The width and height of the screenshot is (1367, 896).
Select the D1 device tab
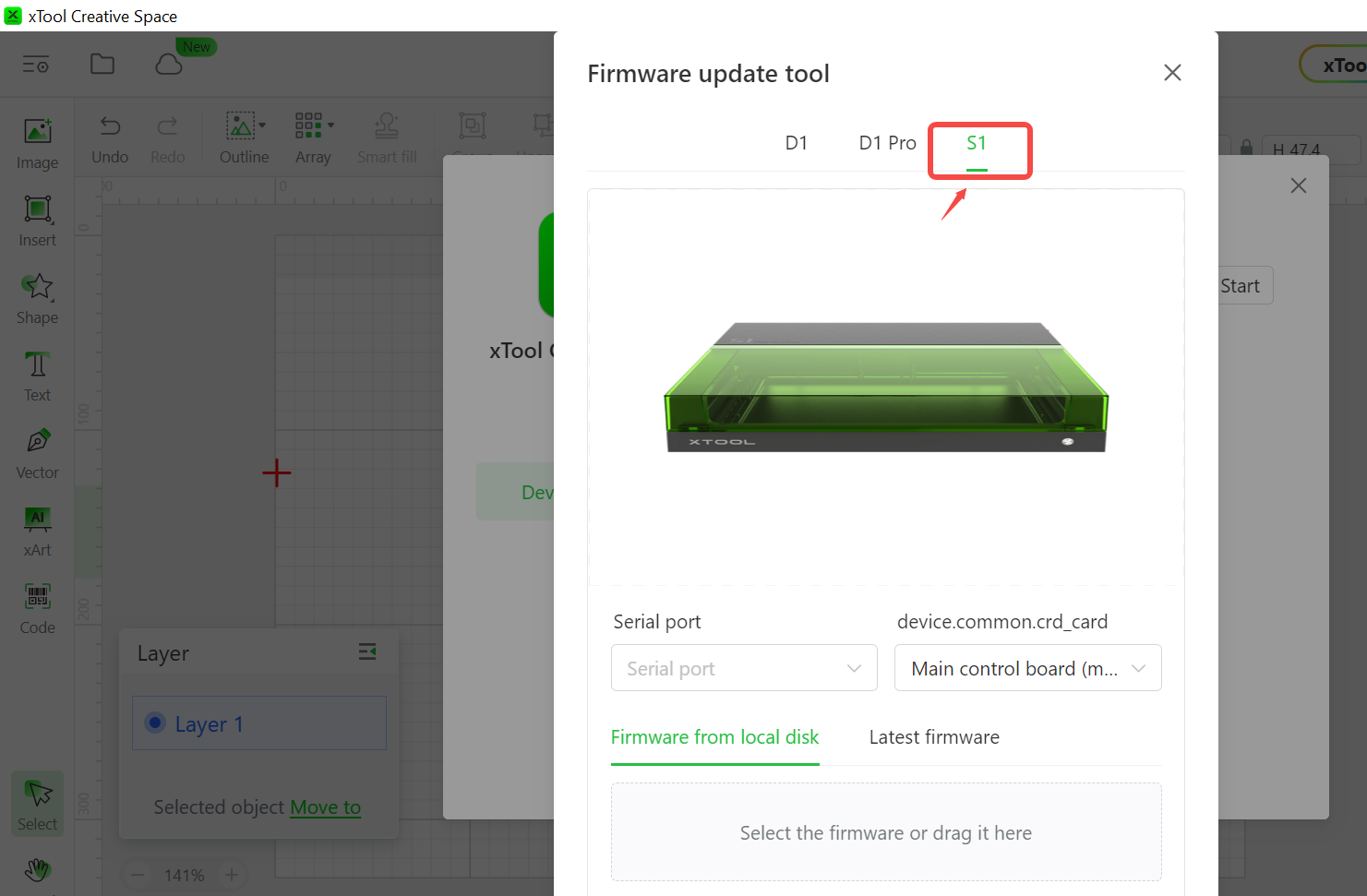[x=796, y=143]
